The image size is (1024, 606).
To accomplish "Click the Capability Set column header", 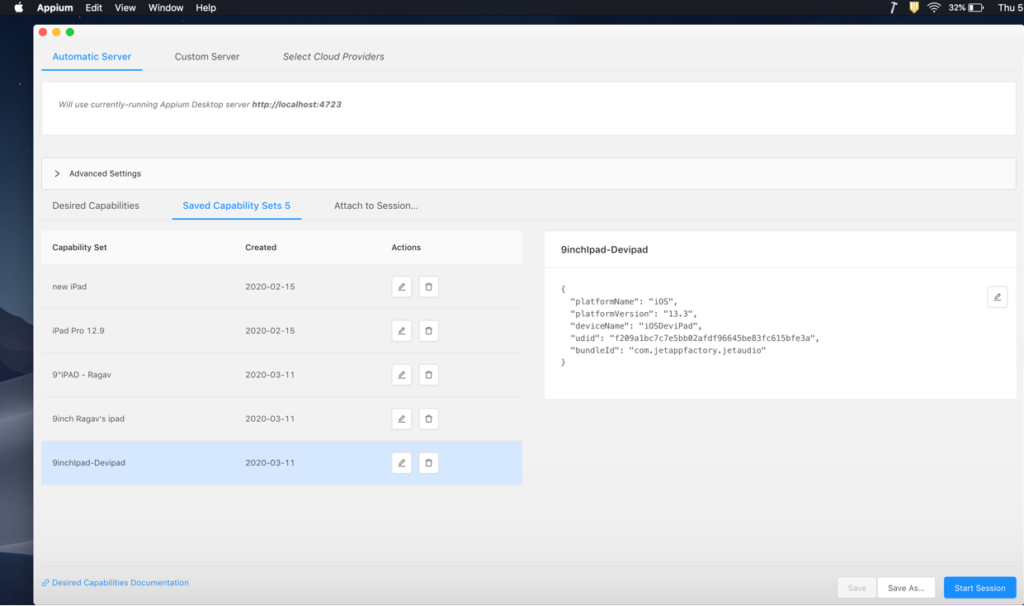I will click(80, 247).
